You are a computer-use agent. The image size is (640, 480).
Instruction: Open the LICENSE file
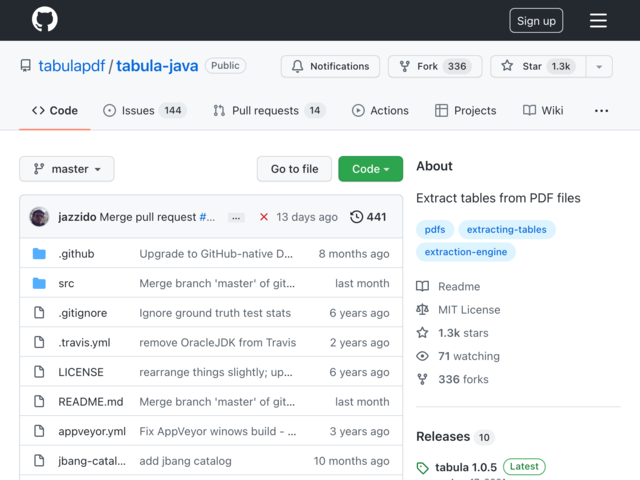tap(81, 372)
